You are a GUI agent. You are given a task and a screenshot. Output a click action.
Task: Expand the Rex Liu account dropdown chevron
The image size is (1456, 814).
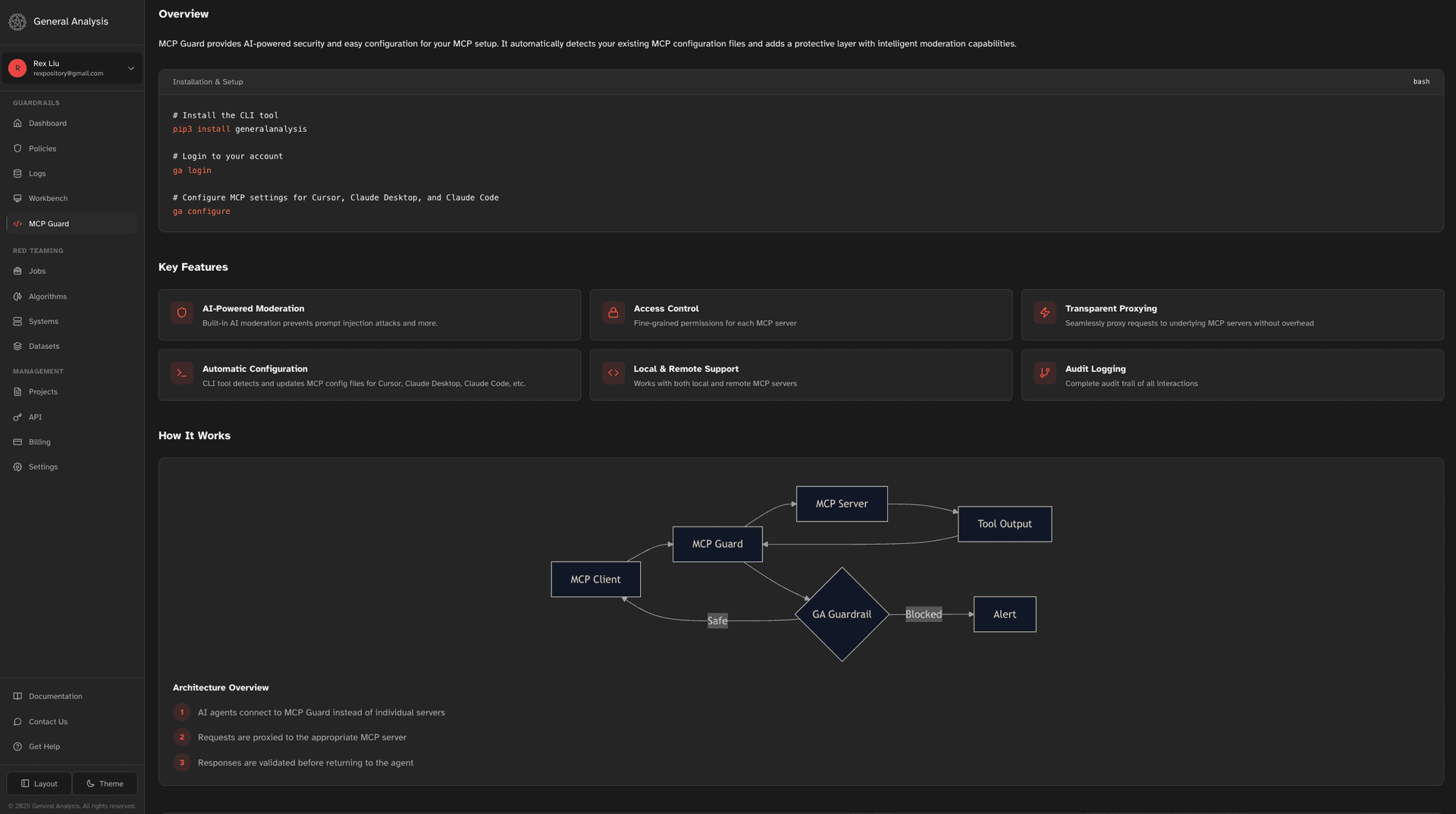(x=131, y=68)
